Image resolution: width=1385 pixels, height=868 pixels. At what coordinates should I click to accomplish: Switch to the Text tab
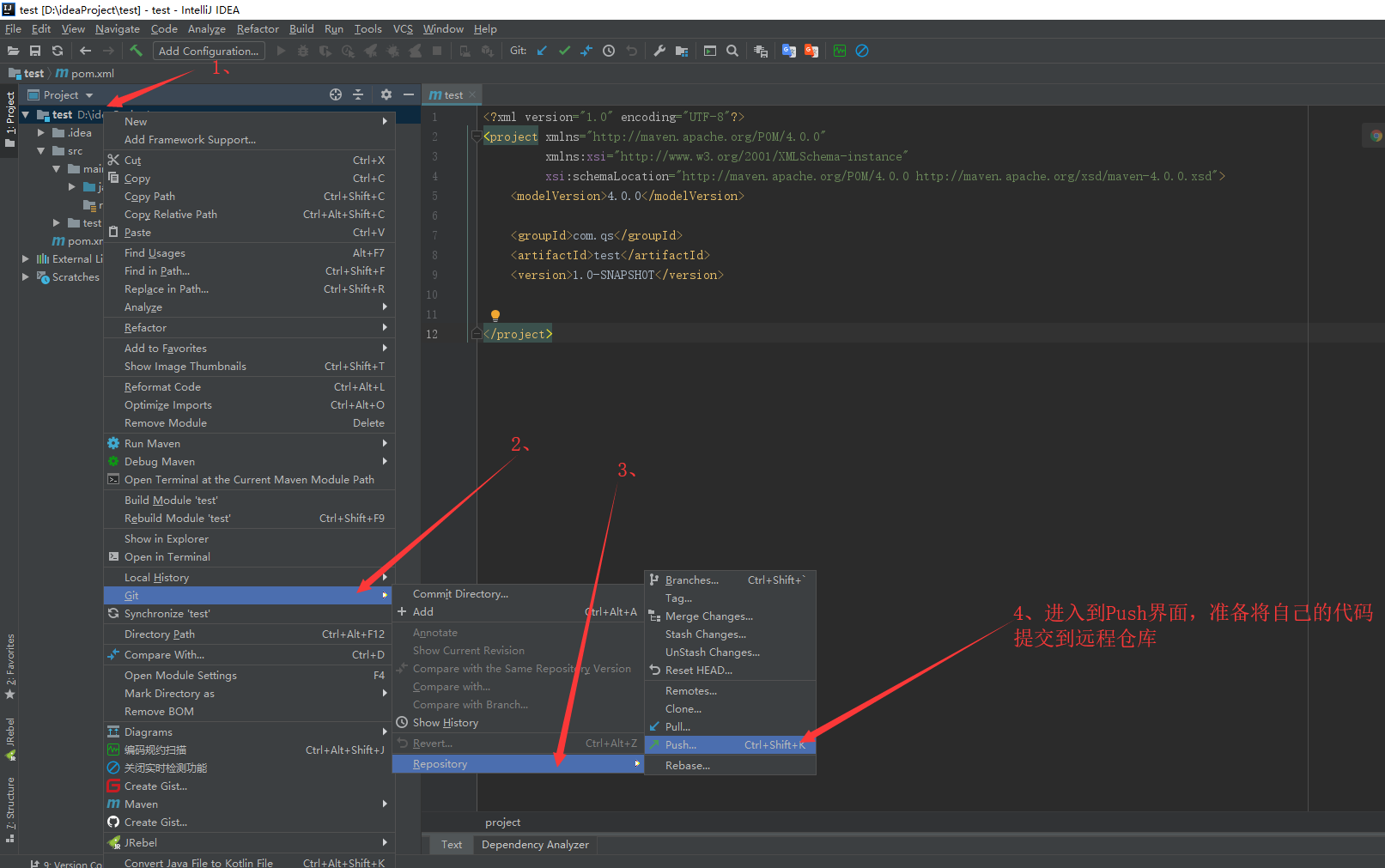(452, 845)
